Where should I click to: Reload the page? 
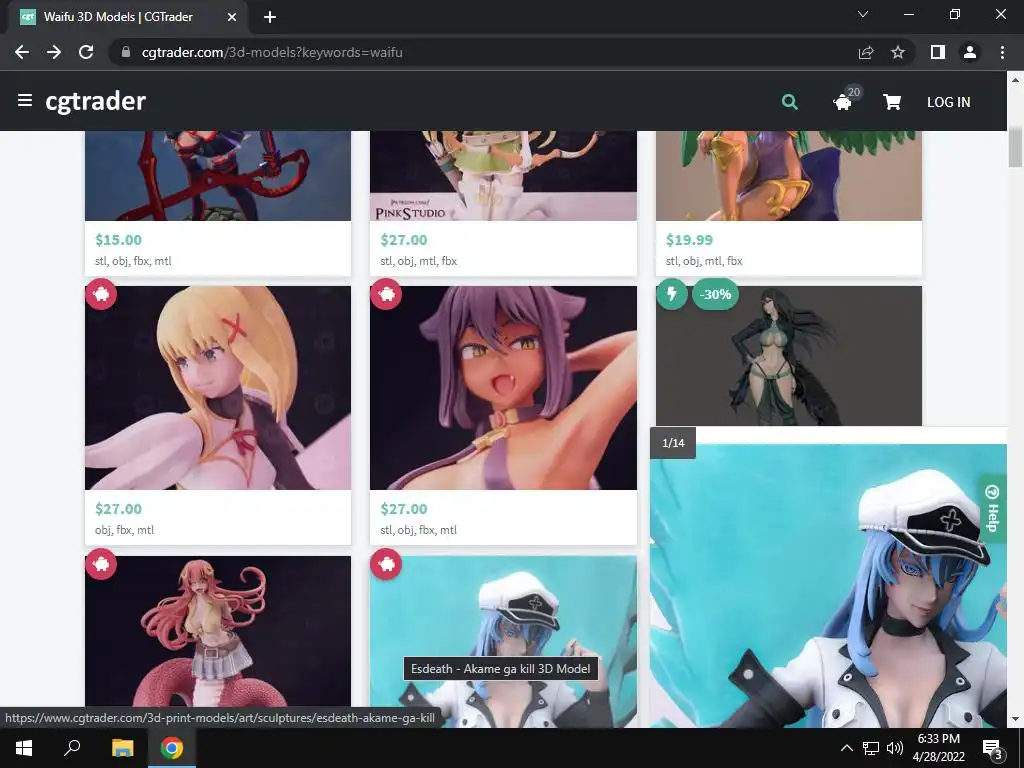point(86,52)
